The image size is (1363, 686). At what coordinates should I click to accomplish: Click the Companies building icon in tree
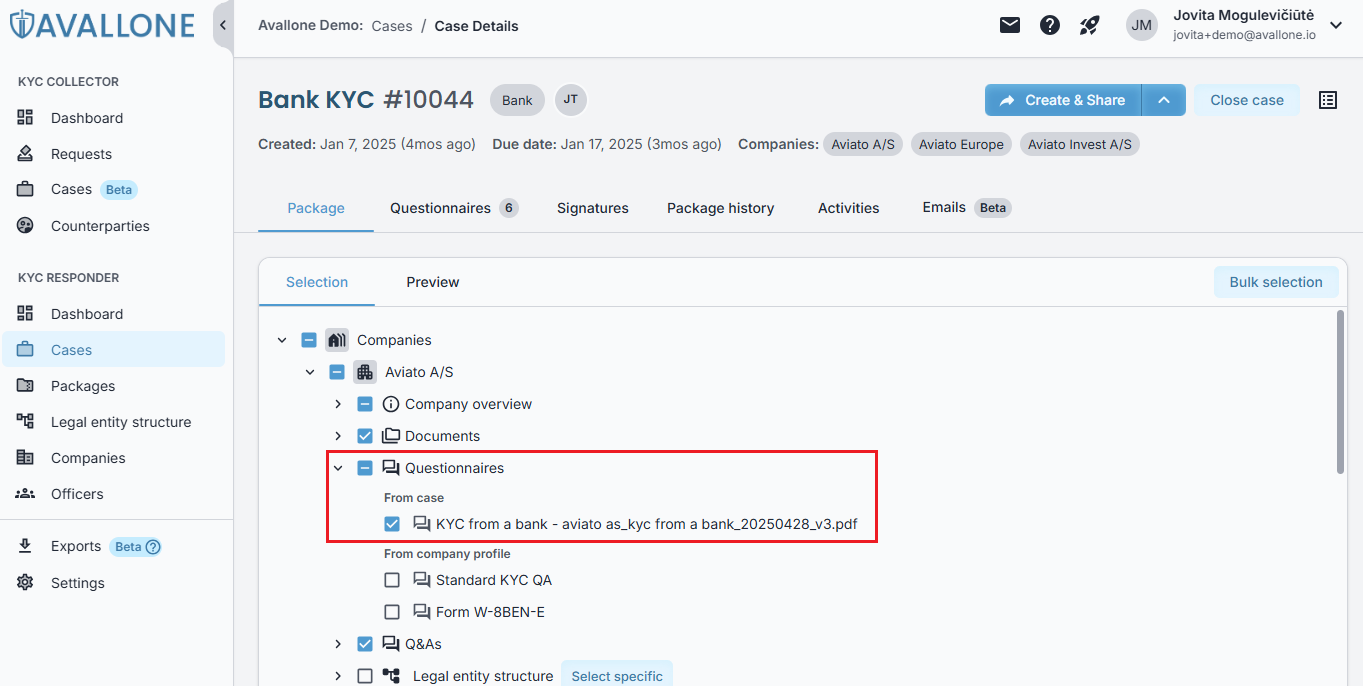[337, 340]
